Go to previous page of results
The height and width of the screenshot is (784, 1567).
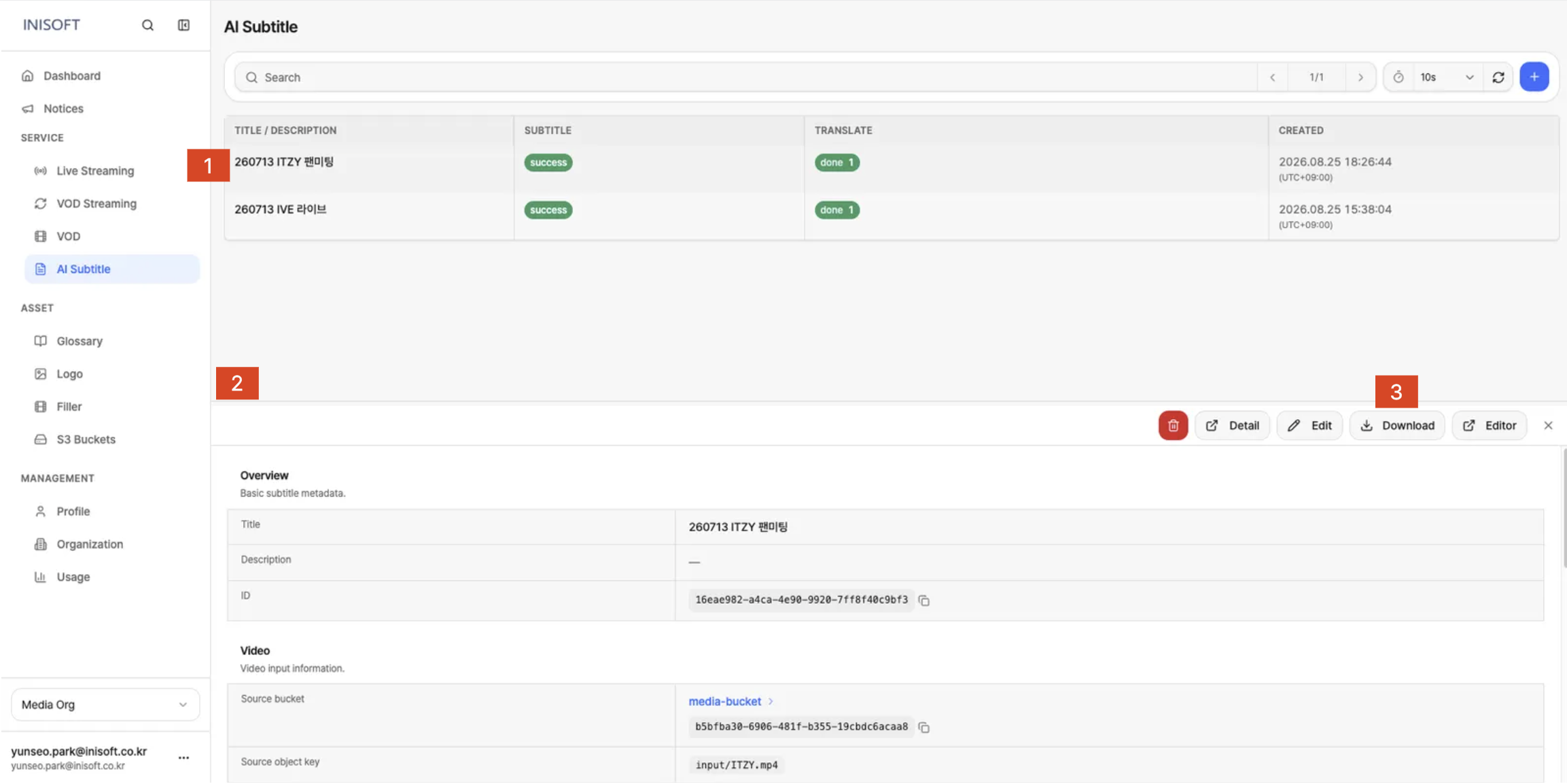click(x=1273, y=77)
